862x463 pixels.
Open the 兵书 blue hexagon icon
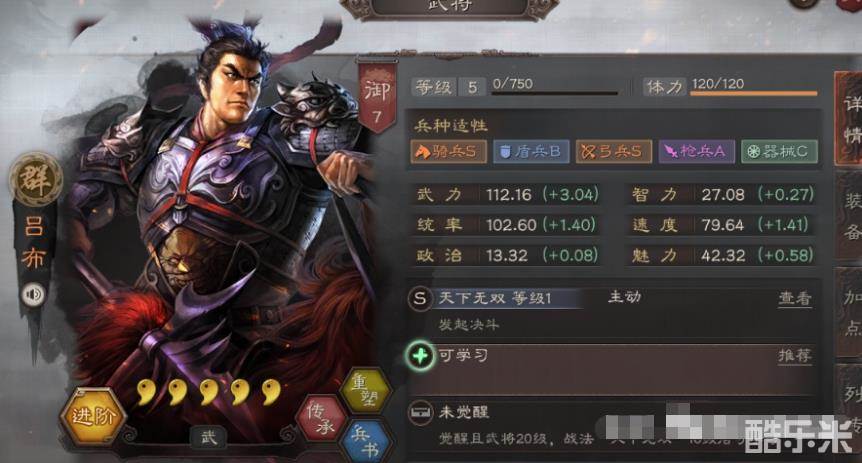(366, 440)
